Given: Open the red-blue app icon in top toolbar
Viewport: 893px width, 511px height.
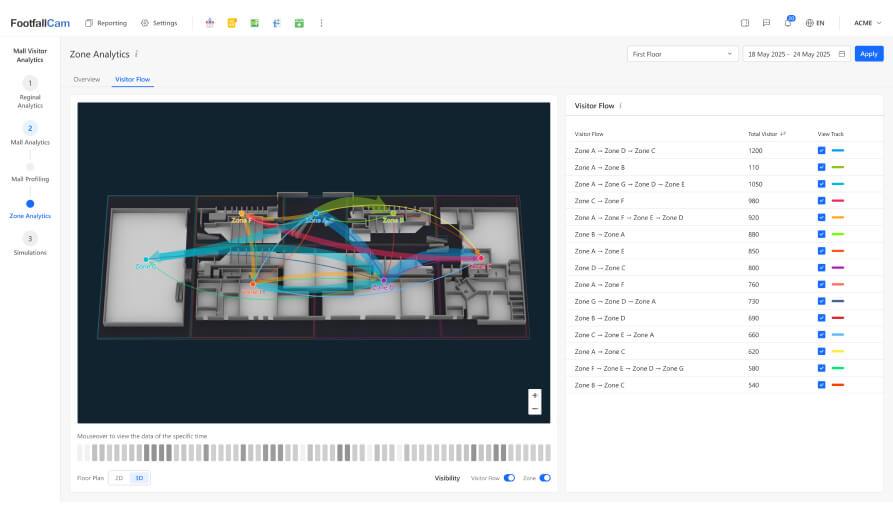Looking at the screenshot, I should click(210, 23).
